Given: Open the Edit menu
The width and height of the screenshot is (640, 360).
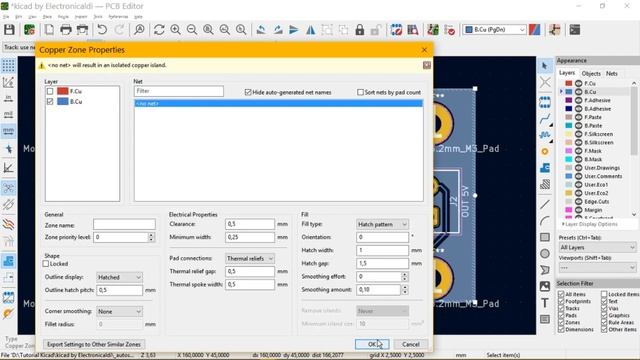Looking at the screenshot, I should tap(19, 17).
